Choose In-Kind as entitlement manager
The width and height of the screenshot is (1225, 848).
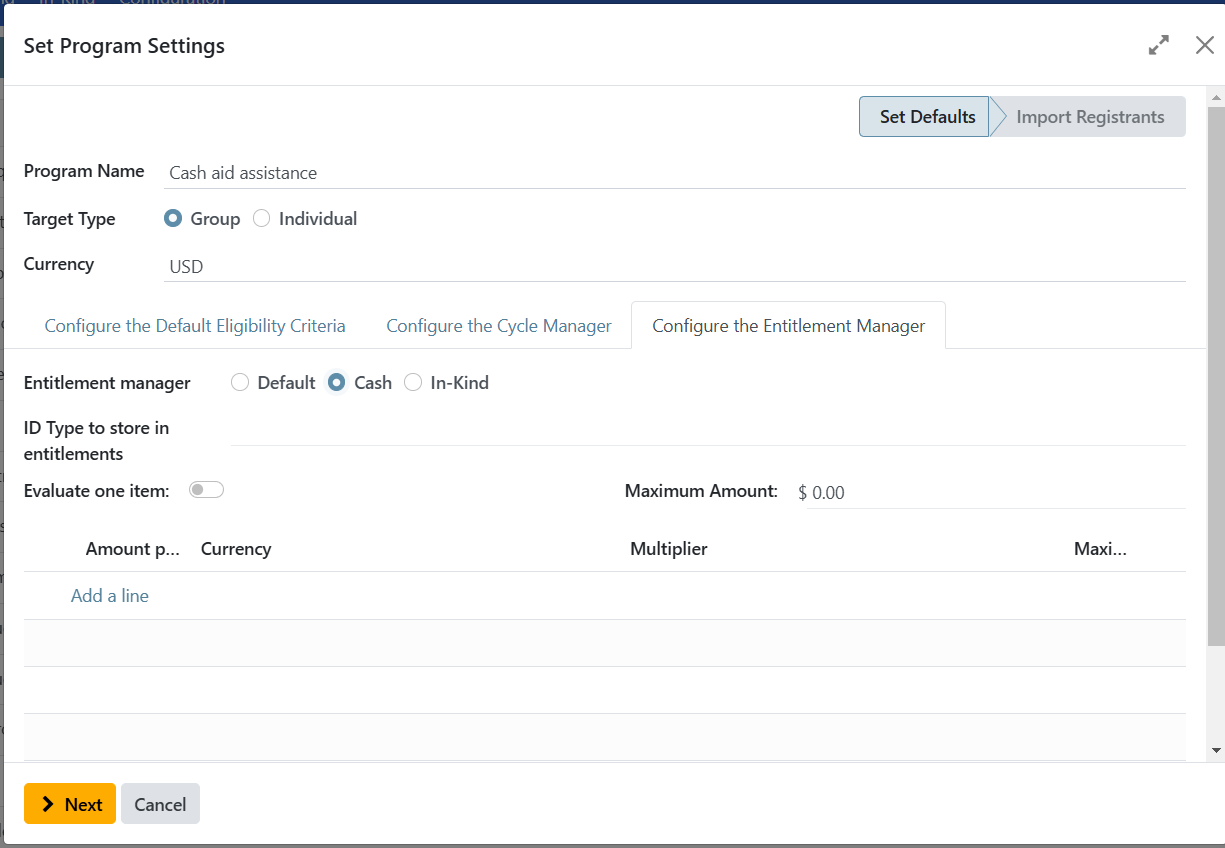[x=413, y=382]
